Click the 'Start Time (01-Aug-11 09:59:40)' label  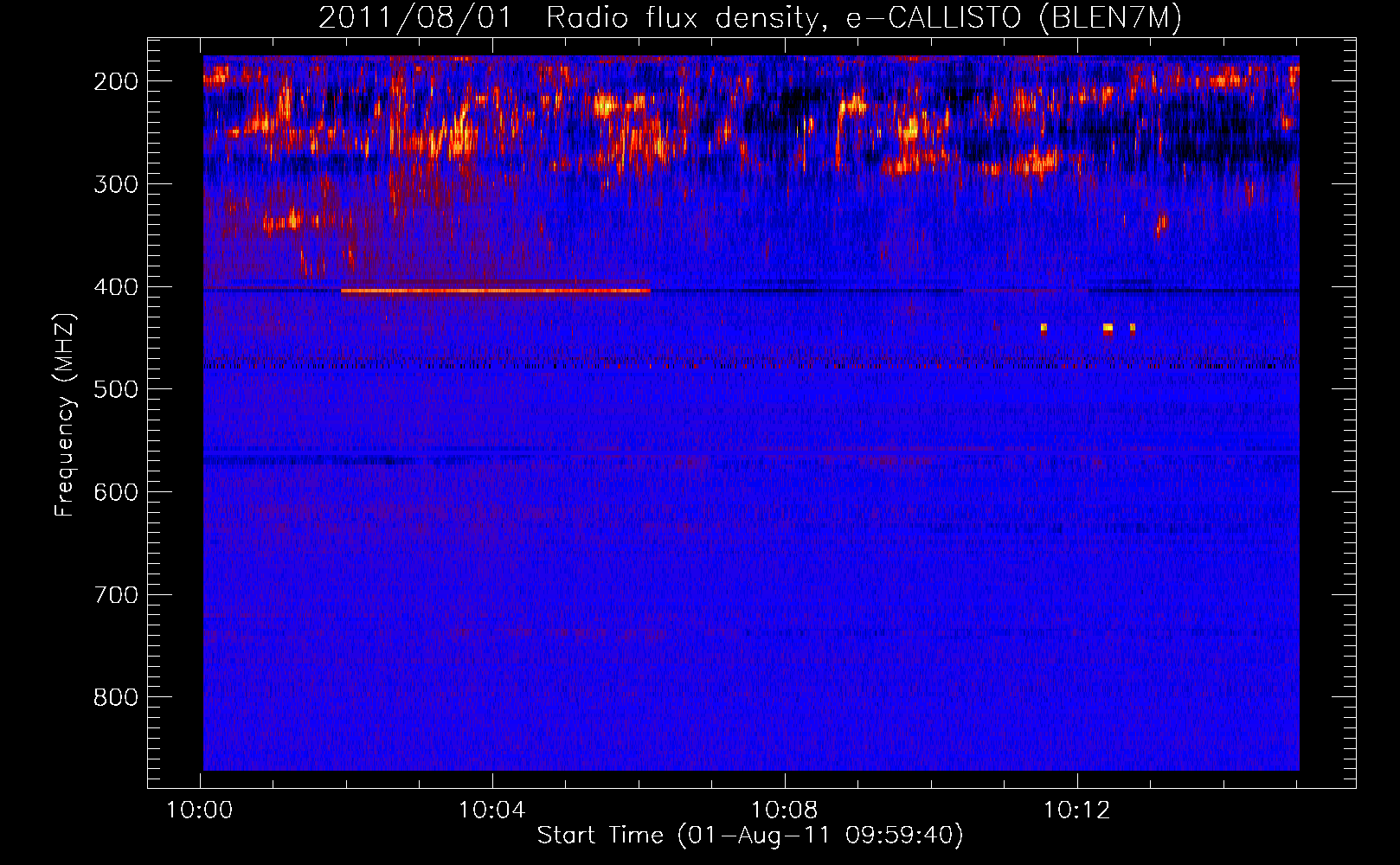(749, 836)
